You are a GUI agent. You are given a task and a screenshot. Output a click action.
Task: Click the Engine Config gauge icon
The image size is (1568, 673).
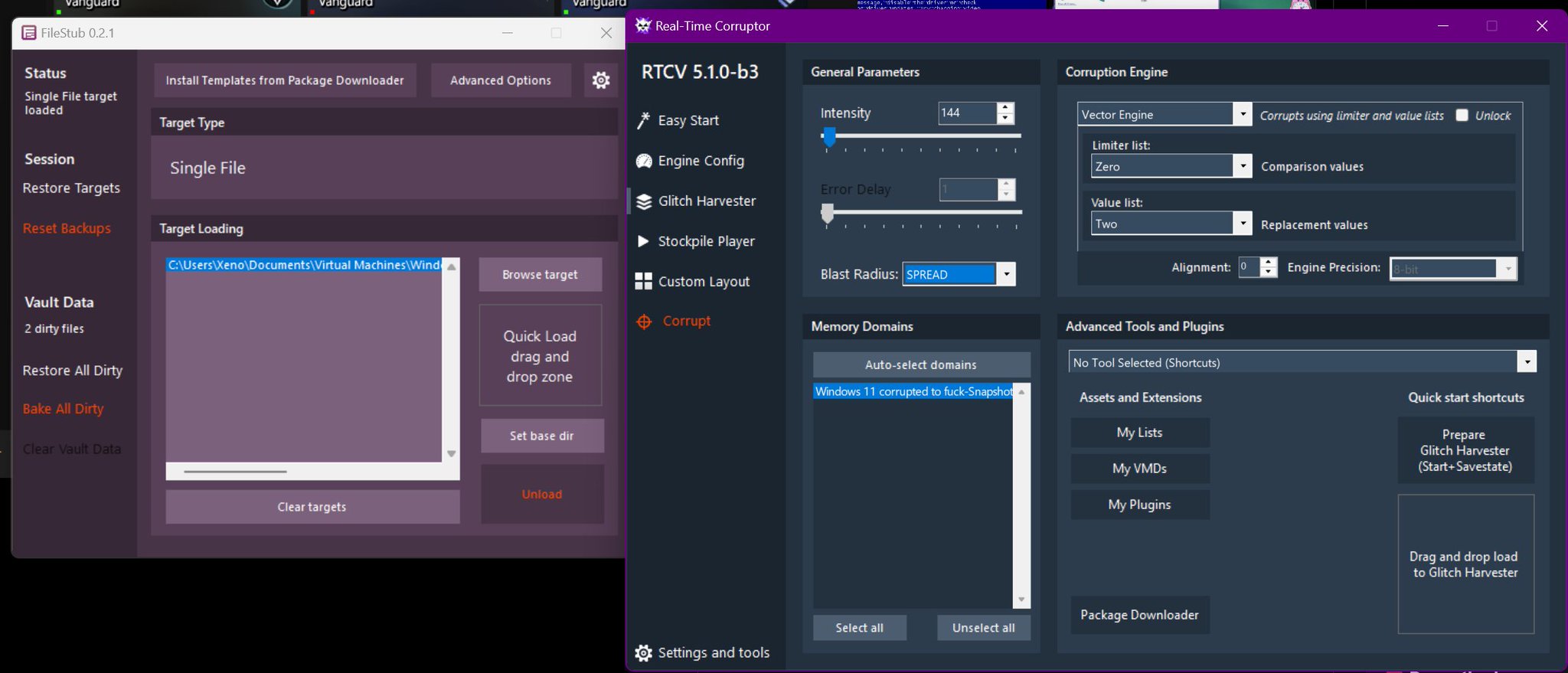pyautogui.click(x=644, y=161)
